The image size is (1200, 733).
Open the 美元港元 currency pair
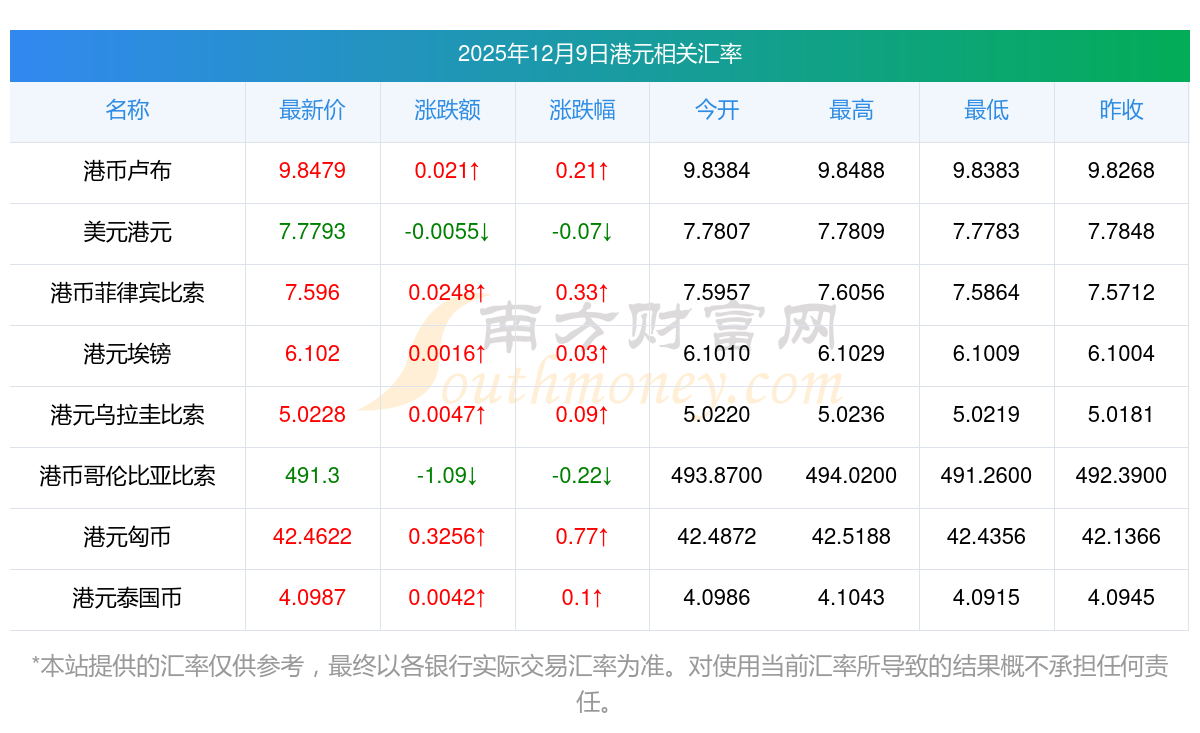click(127, 232)
